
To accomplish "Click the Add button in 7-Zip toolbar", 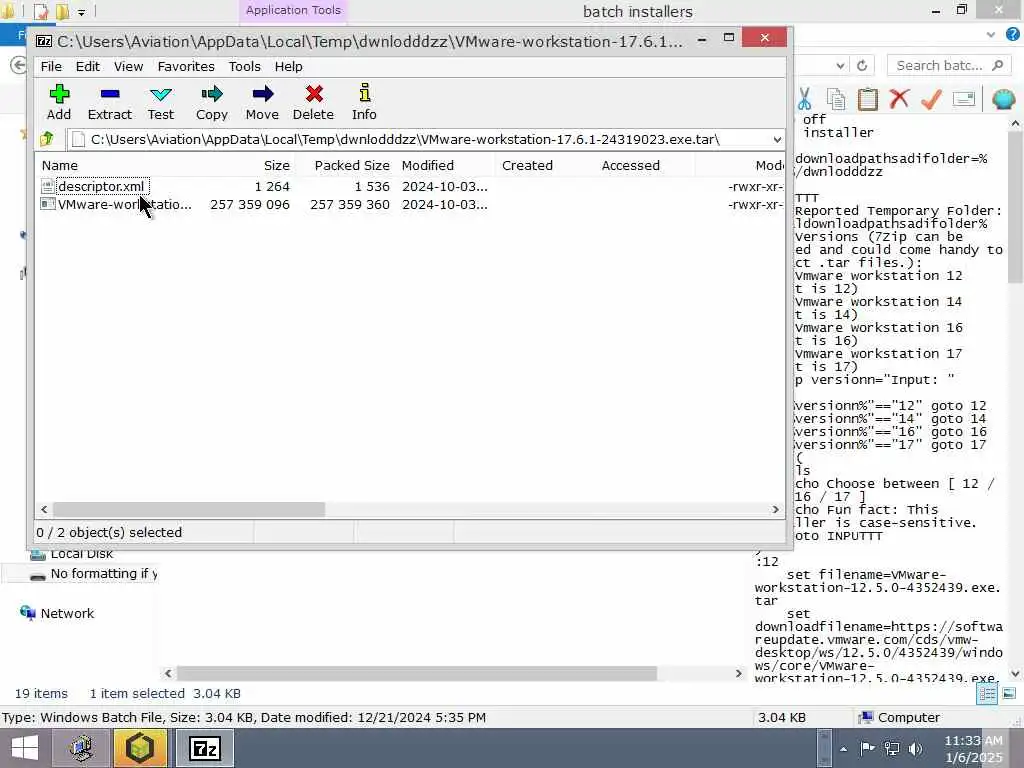I will pyautogui.click(x=59, y=102).
